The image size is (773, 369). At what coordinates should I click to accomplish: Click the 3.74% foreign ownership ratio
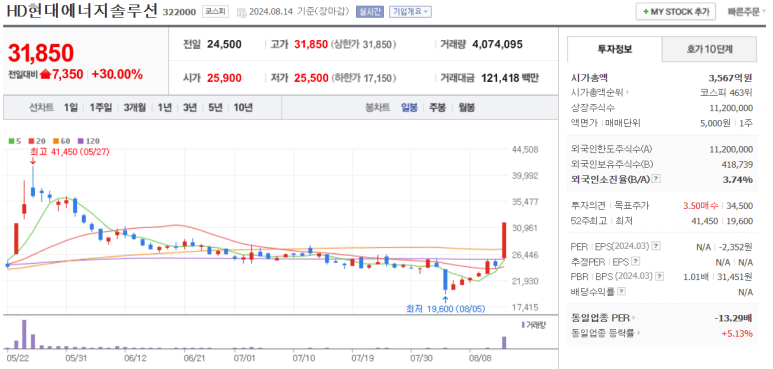pos(738,180)
